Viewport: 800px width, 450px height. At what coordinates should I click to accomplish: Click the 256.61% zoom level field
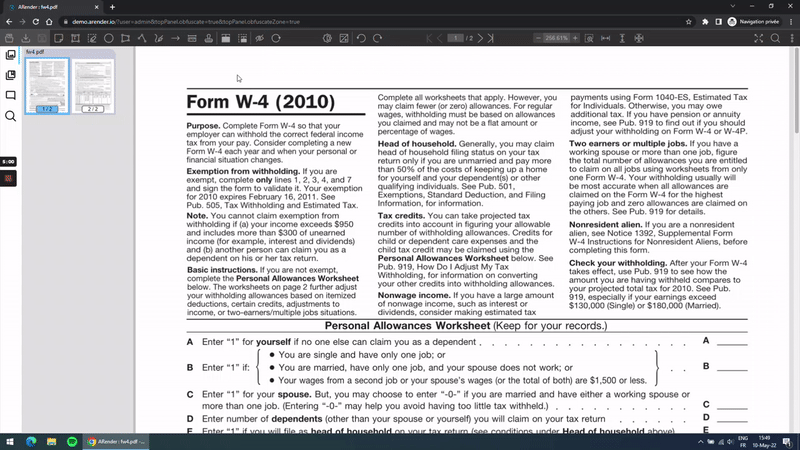556,38
